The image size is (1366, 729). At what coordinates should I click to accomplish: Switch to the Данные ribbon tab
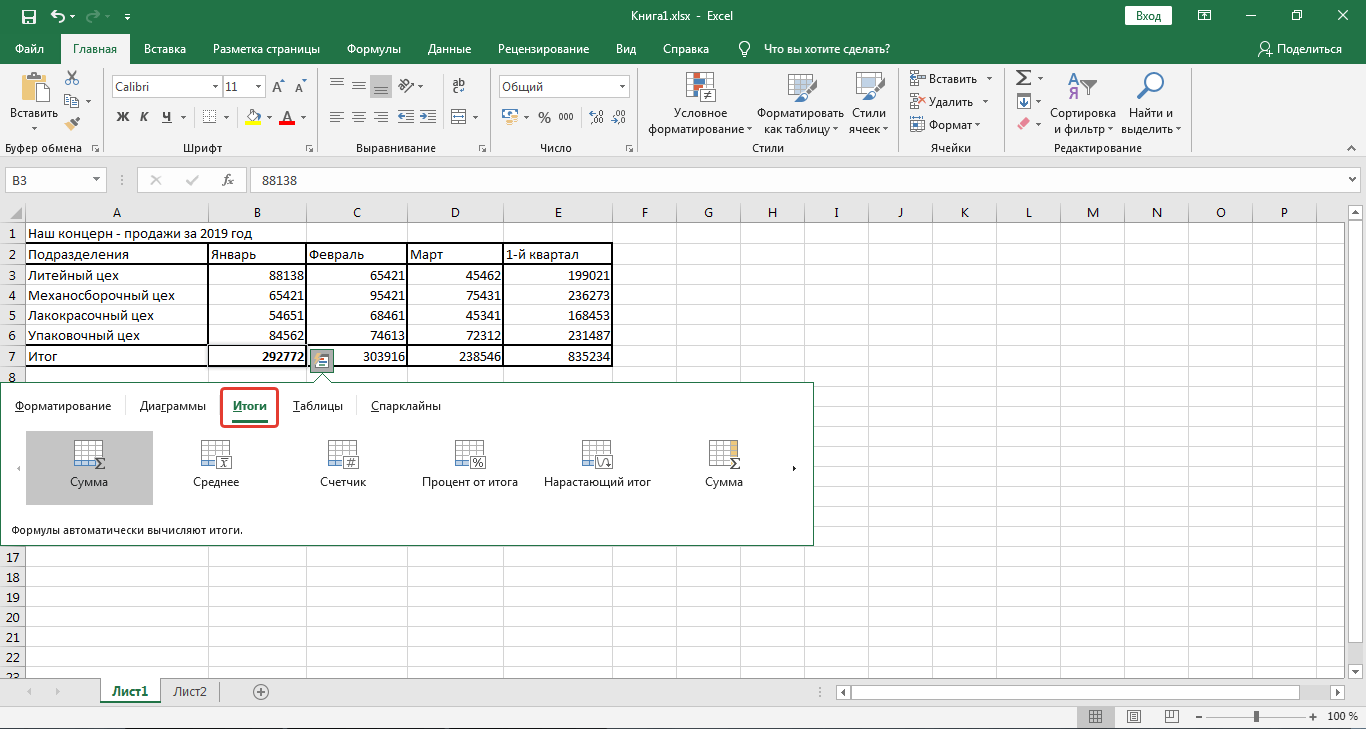449,49
